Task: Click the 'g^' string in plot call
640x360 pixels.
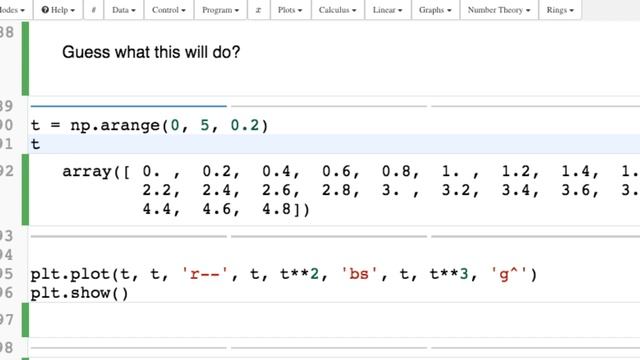Action: 510,274
